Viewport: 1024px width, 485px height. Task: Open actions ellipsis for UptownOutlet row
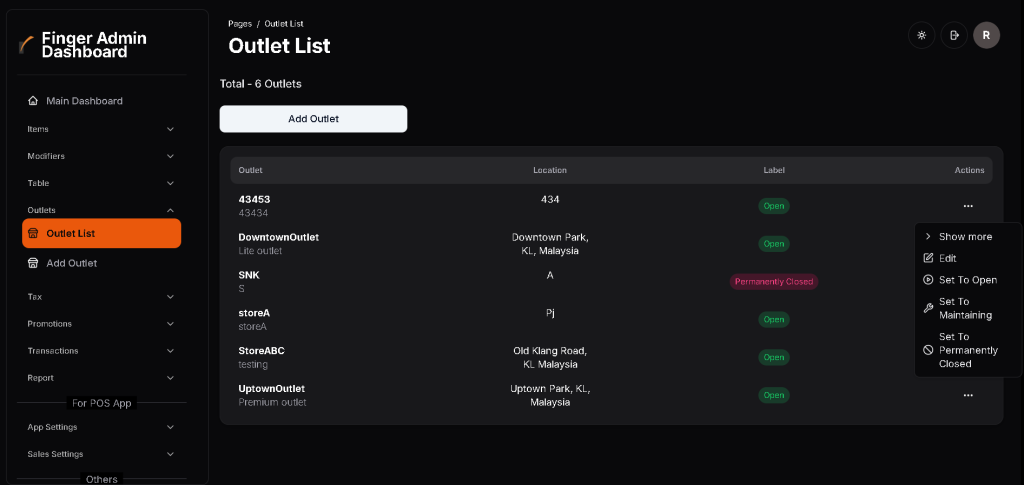click(x=968, y=395)
